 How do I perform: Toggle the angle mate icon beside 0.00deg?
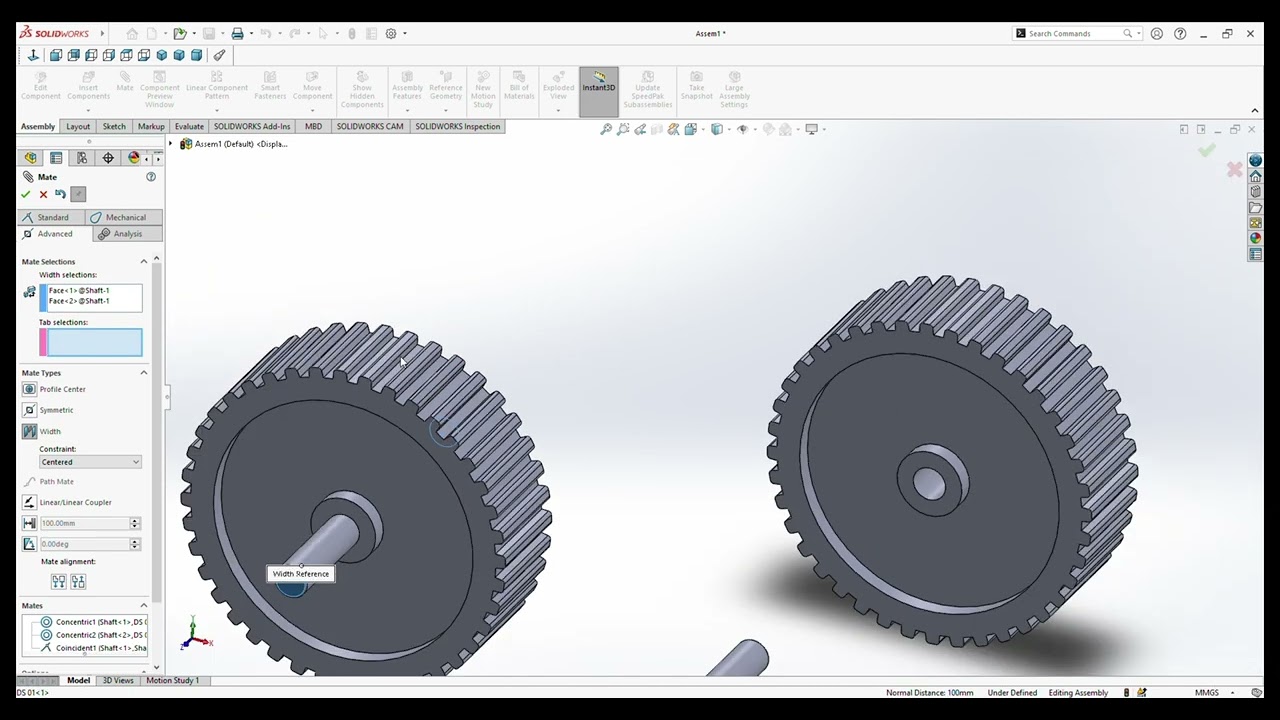29,544
